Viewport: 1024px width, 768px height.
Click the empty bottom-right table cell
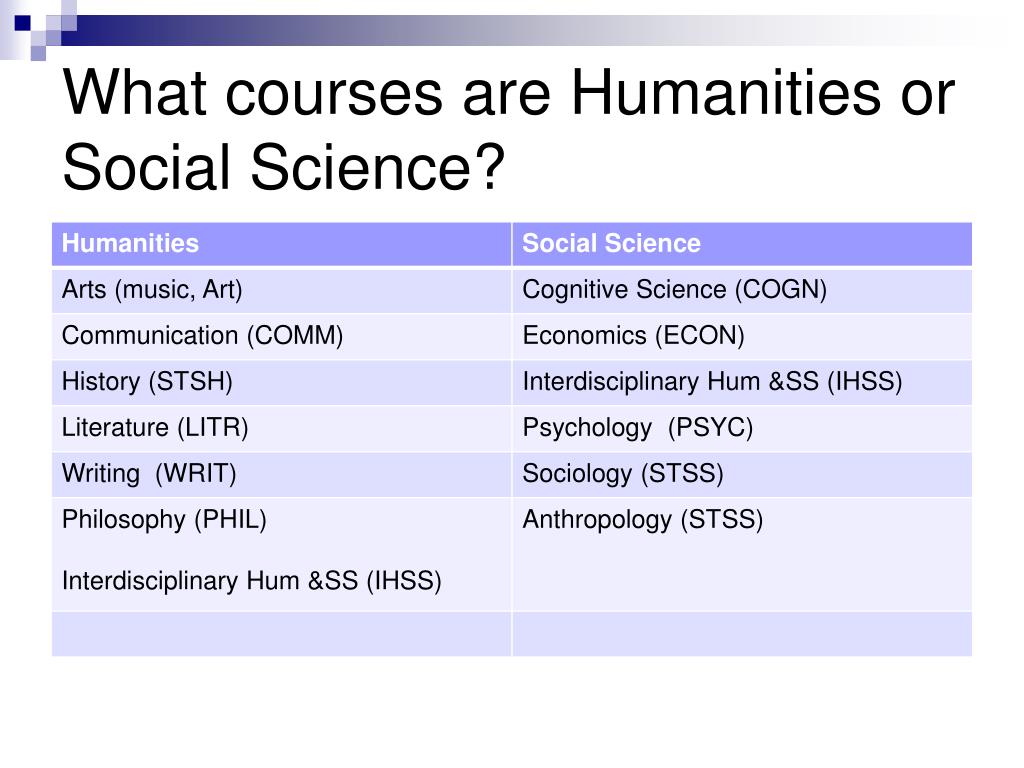[742, 634]
